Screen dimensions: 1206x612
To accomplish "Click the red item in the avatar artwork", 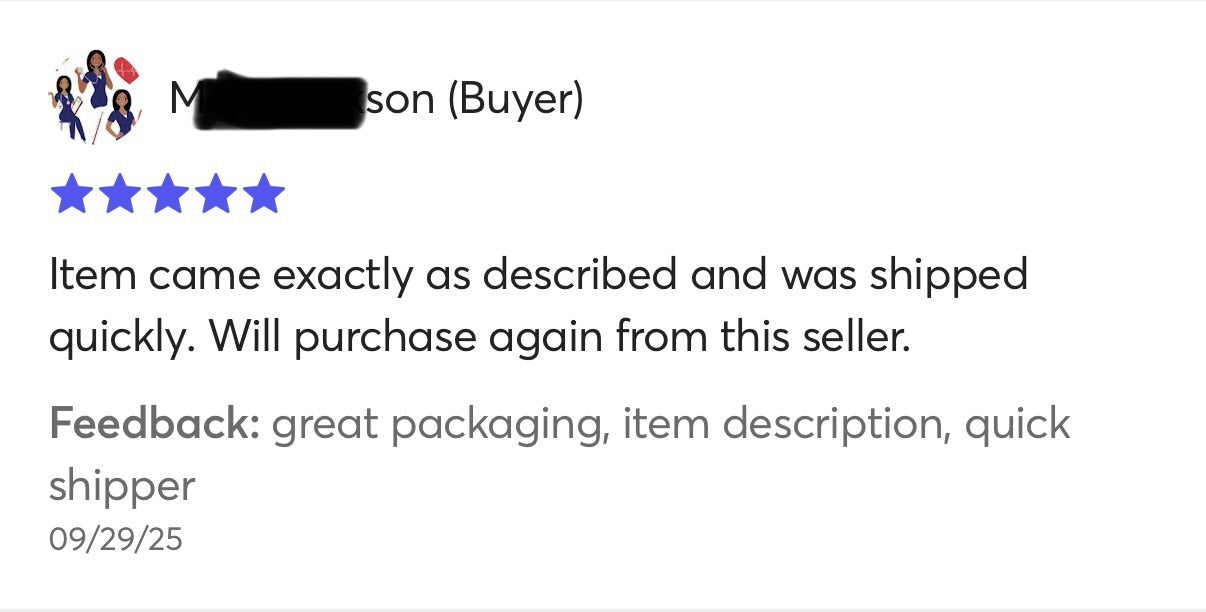I will click(x=127, y=70).
